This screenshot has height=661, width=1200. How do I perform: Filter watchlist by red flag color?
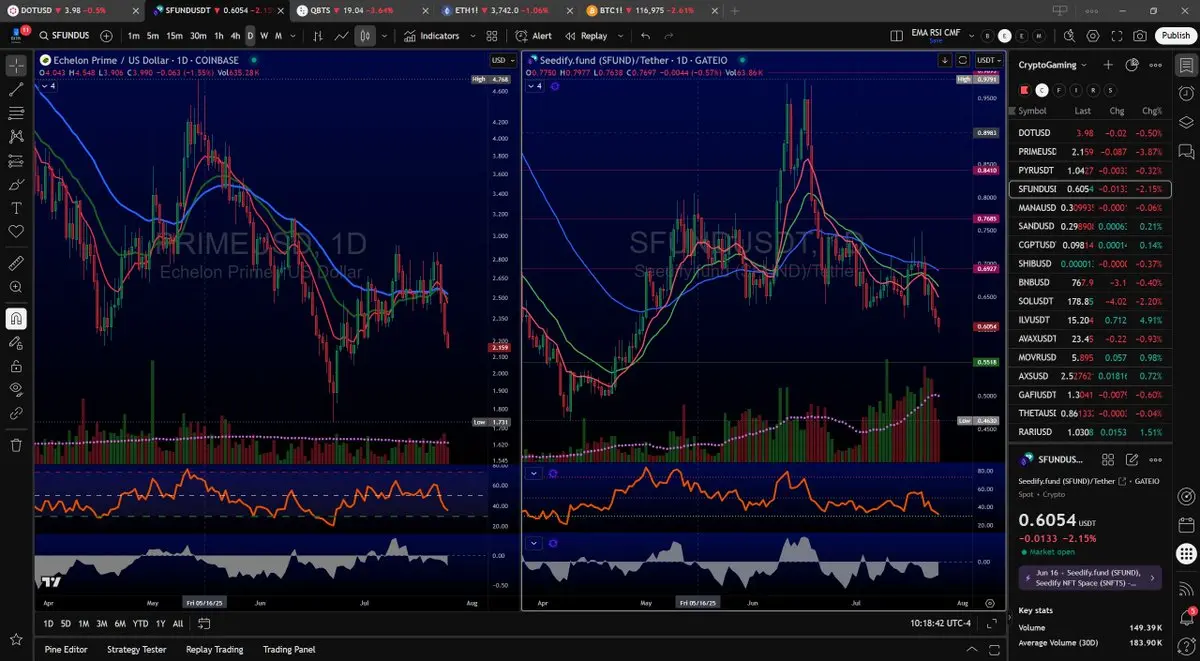pos(1024,90)
